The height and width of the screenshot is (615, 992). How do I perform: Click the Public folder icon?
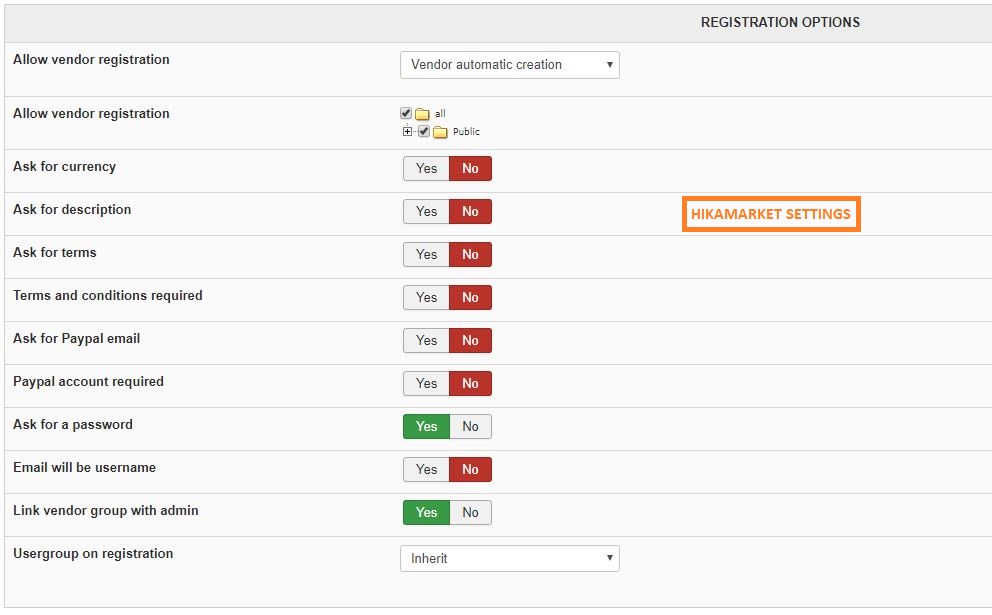(x=440, y=132)
